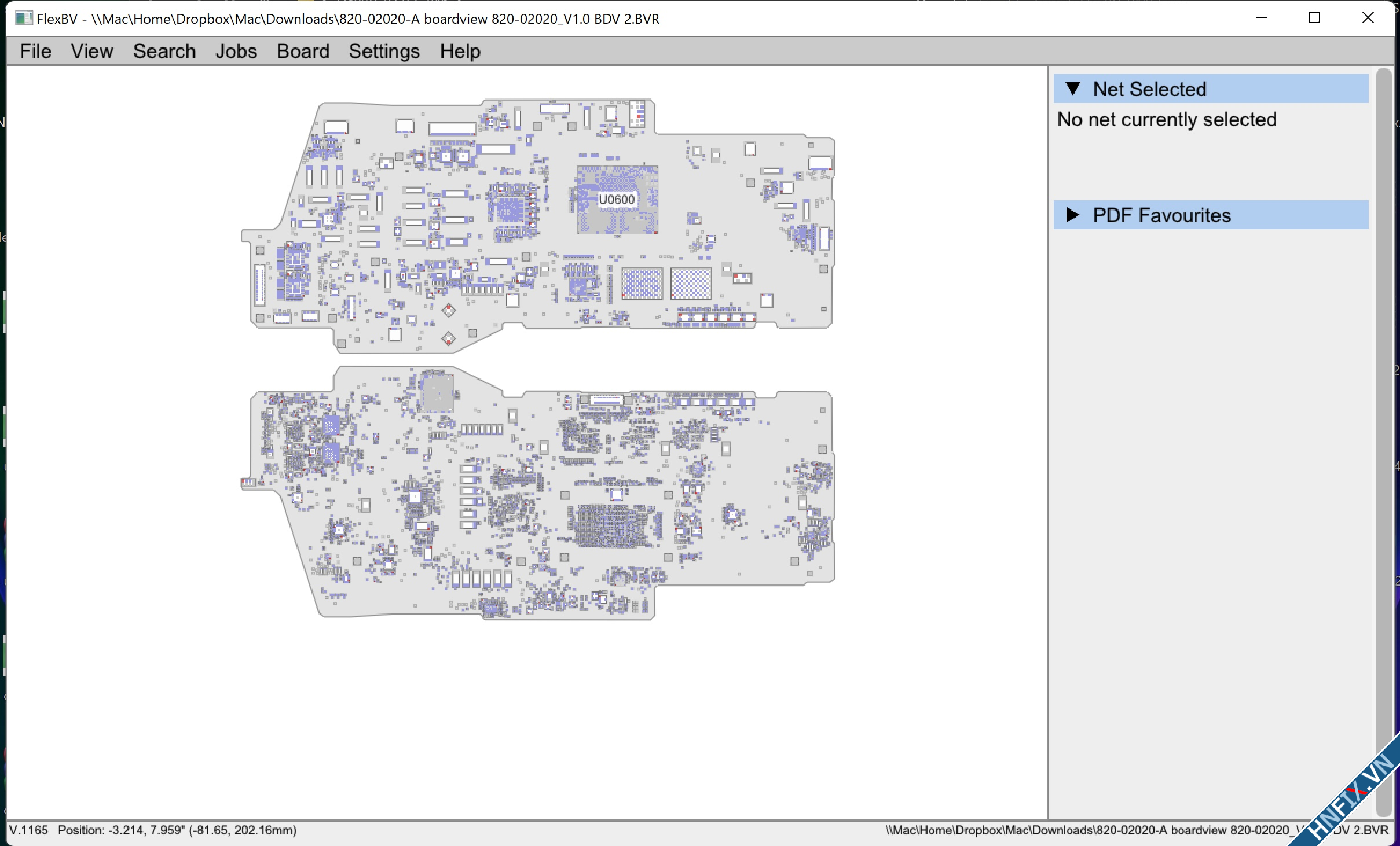1400x846 pixels.
Task: Click the large BGA chip on bottom board
Action: tap(611, 525)
